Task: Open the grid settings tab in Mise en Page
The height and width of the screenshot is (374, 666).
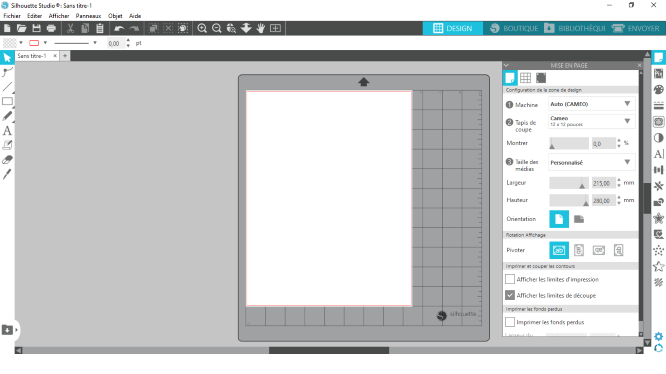Action: (525, 78)
